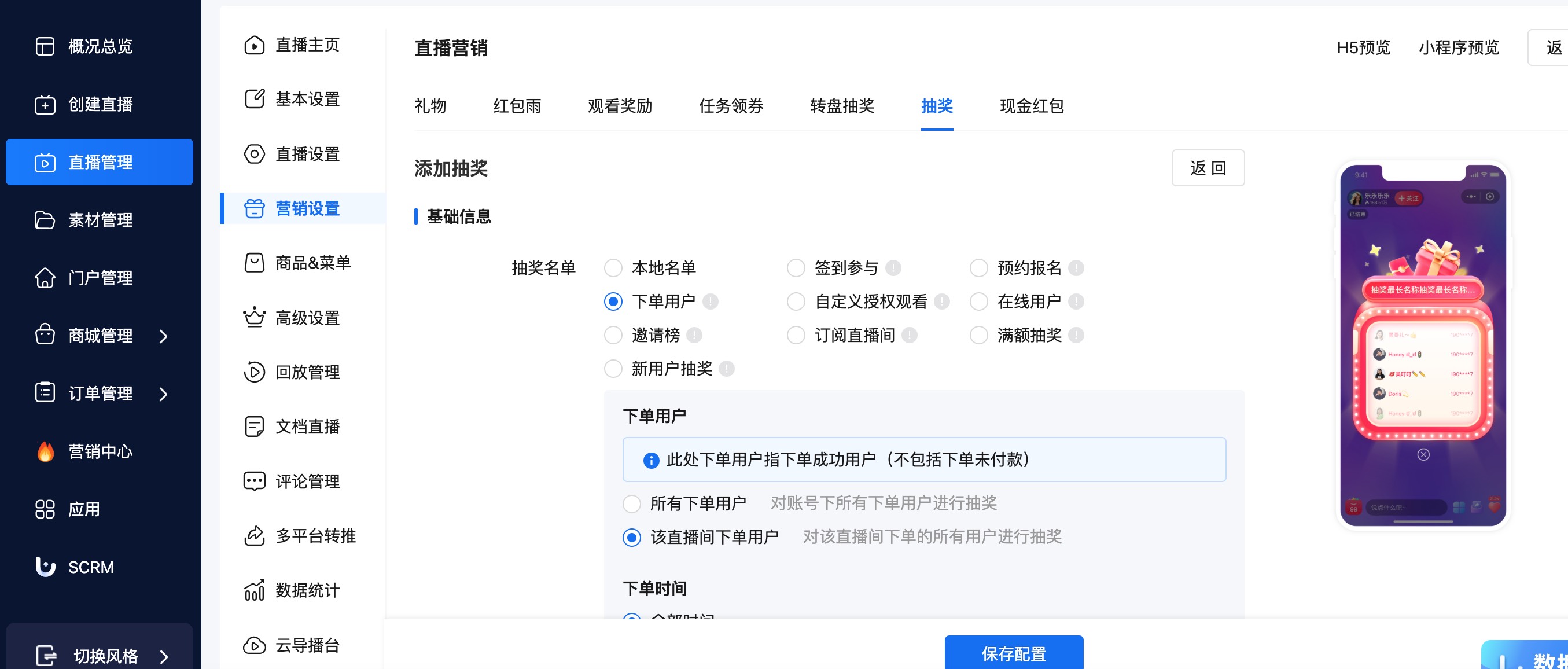The width and height of the screenshot is (1568, 669).
Task: Click the 保存配置 button
Action: click(x=1014, y=653)
